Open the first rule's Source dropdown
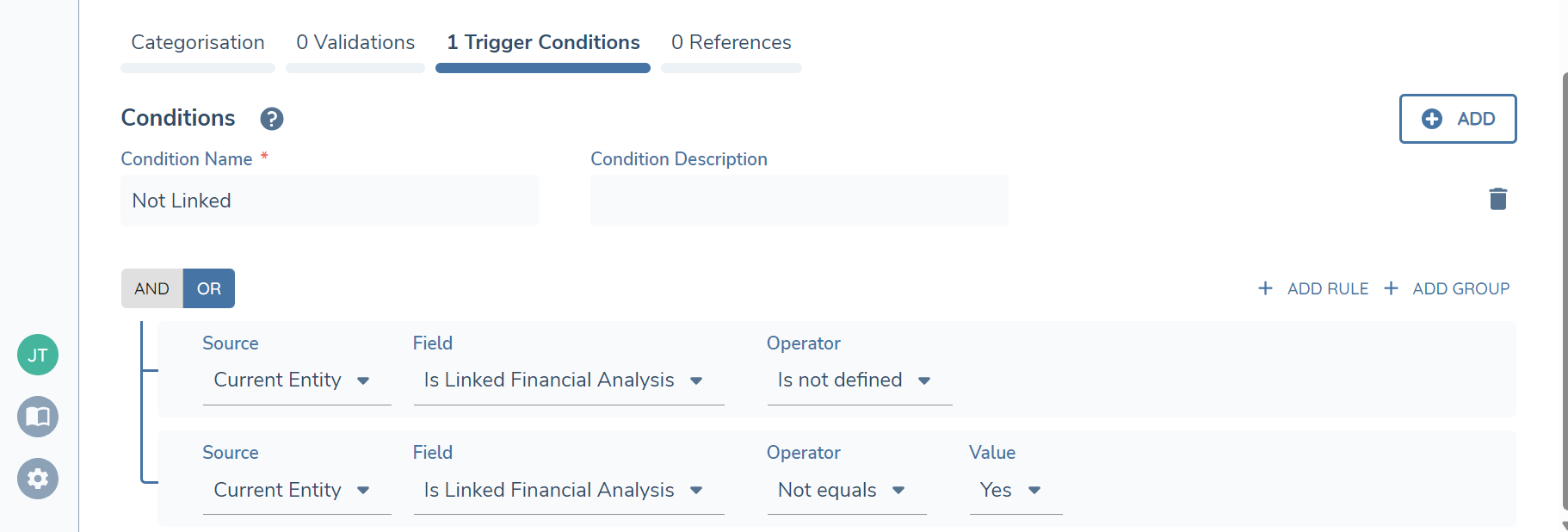 (296, 380)
